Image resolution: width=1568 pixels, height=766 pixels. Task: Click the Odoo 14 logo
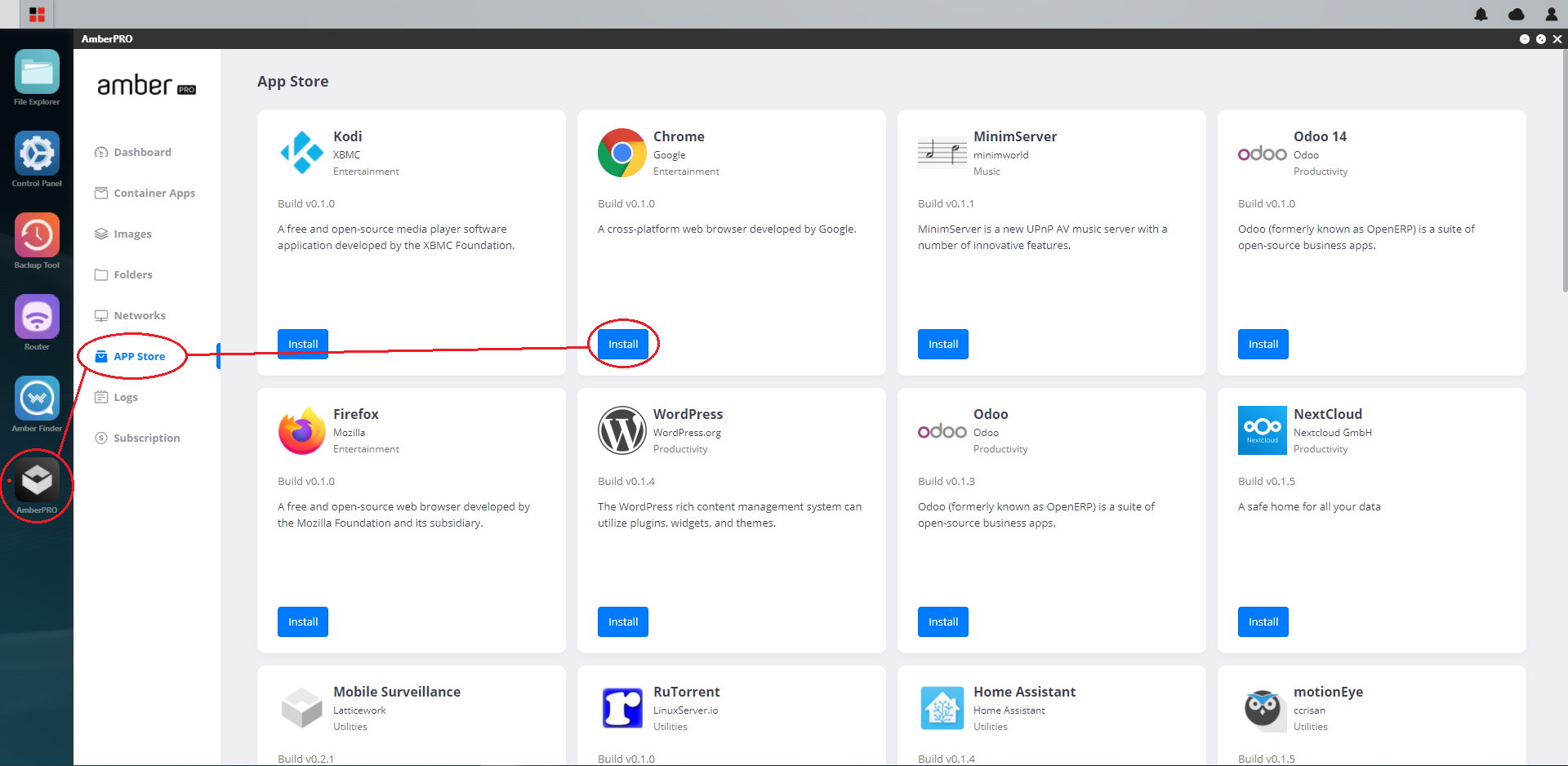pos(1262,154)
